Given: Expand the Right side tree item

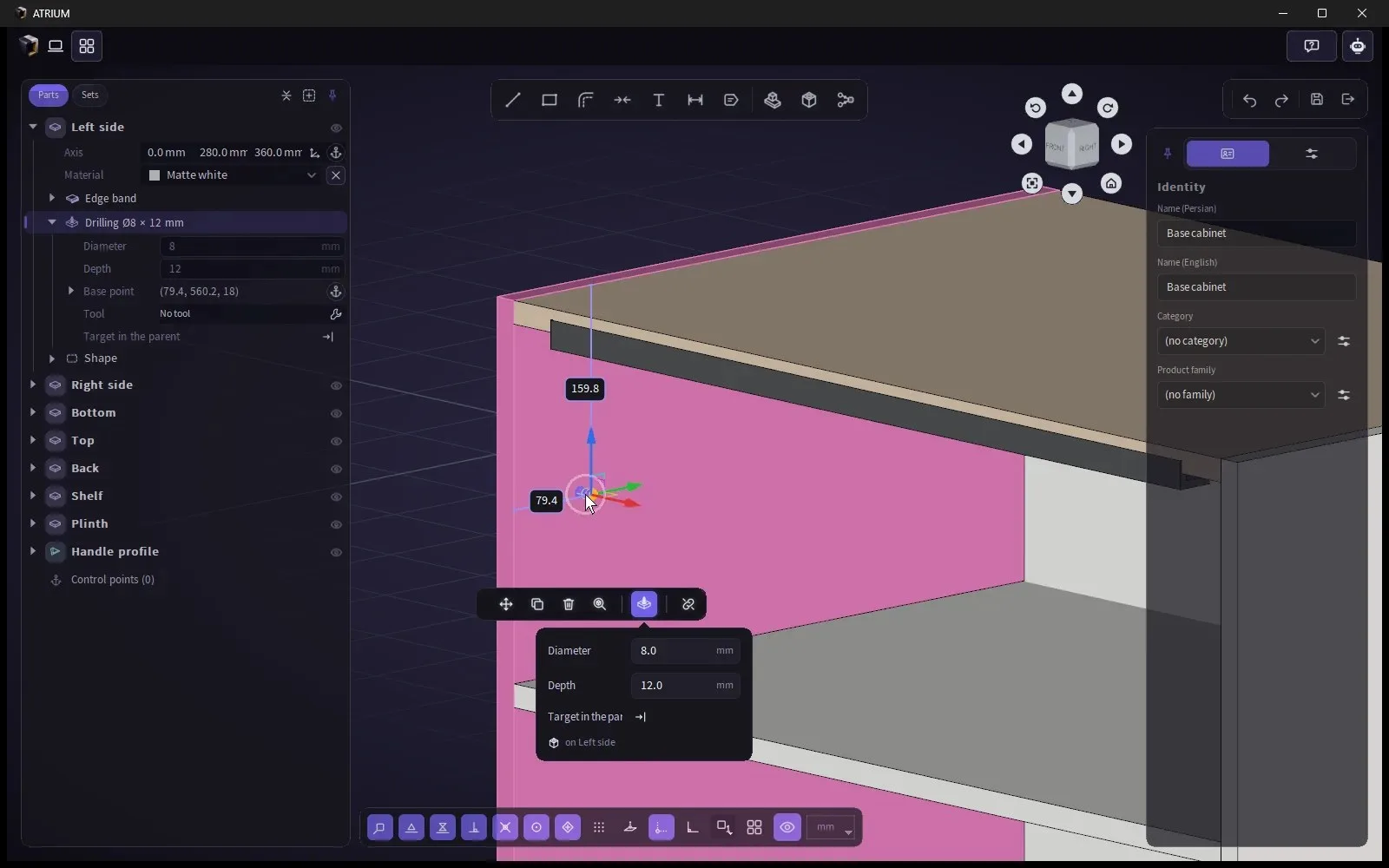Looking at the screenshot, I should pyautogui.click(x=33, y=385).
